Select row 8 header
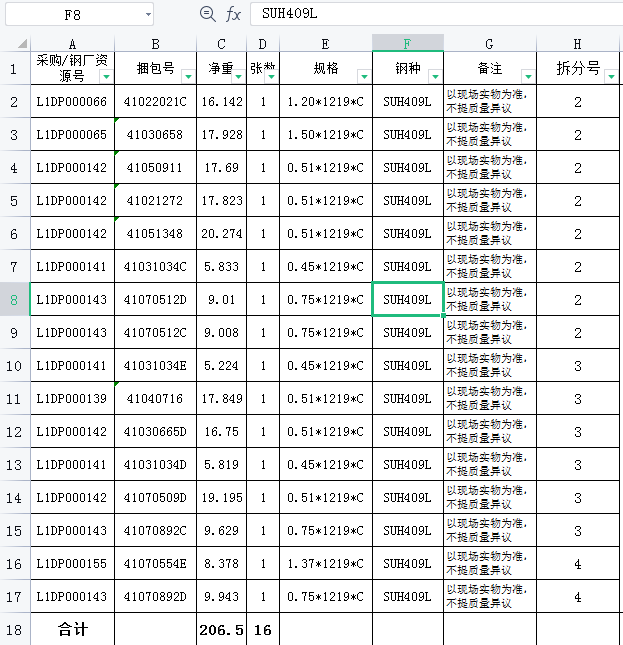 [x=14, y=299]
